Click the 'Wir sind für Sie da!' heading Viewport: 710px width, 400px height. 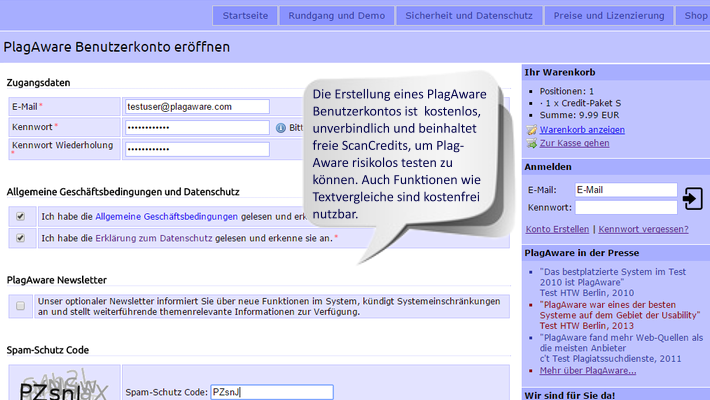[x=570, y=395]
